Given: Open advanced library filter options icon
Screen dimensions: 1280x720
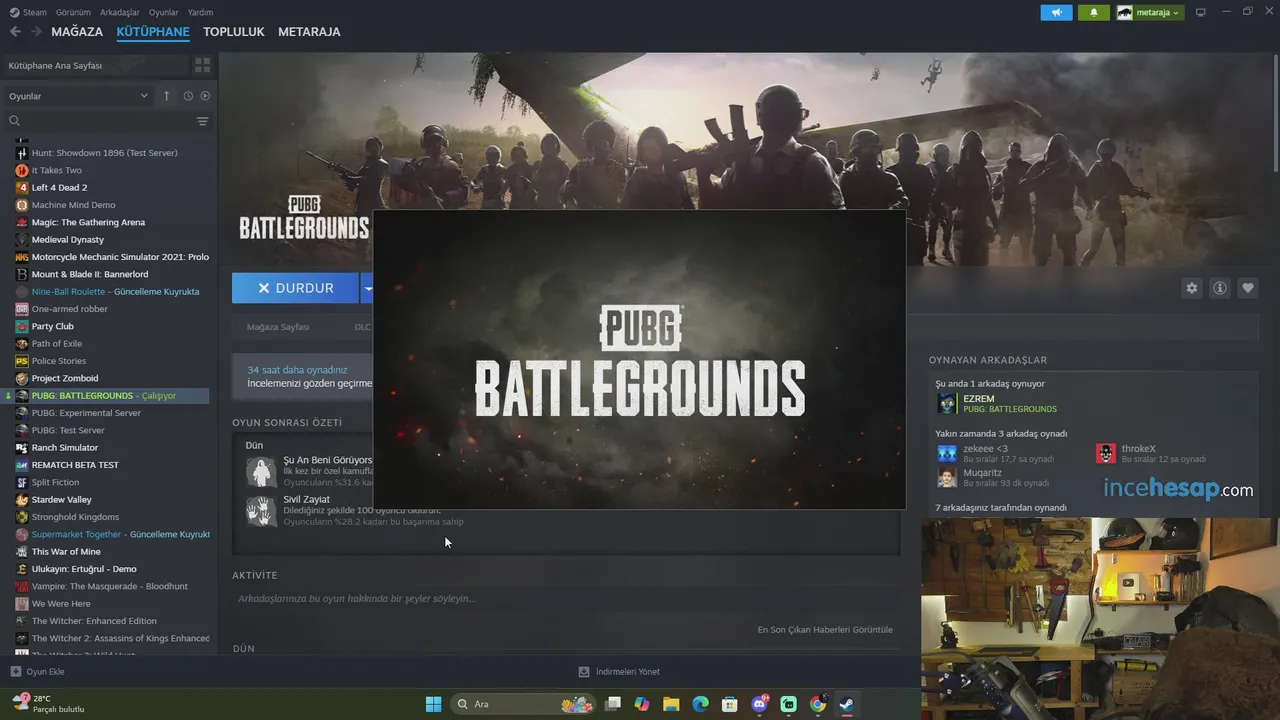Looking at the screenshot, I should coord(202,121).
